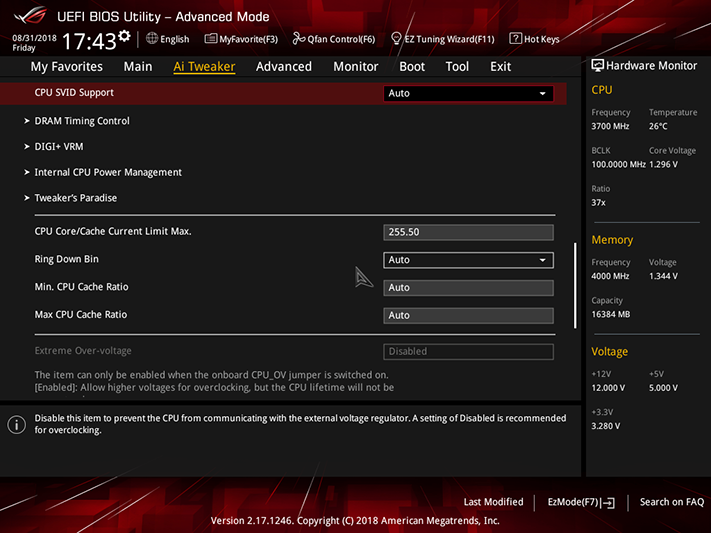Click the Min. CPU Cache Ratio field
This screenshot has height=533, width=711.
[468, 288]
